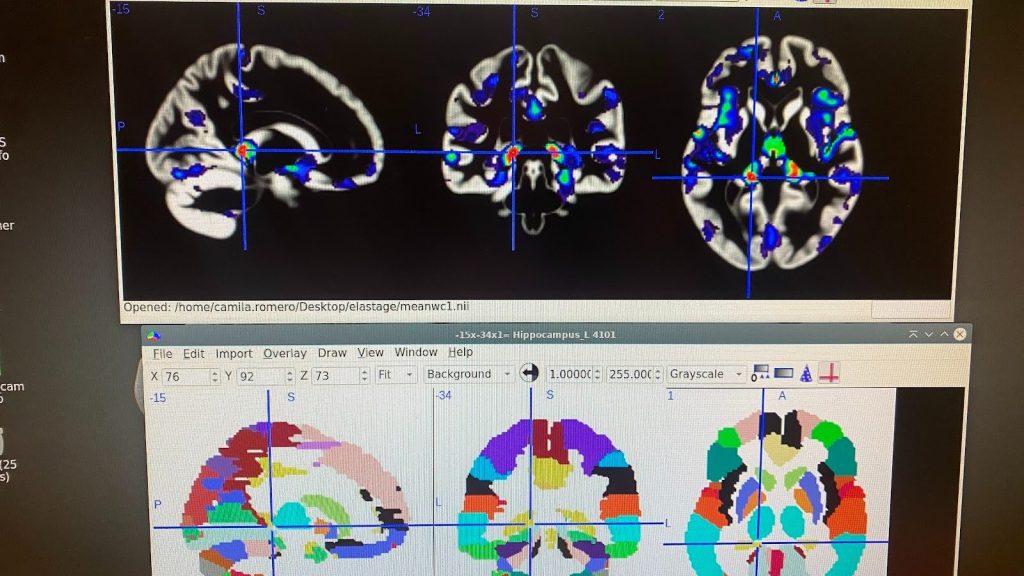Viewport: 1024px width, 576px height.
Task: Open the Help menu
Action: tap(460, 352)
